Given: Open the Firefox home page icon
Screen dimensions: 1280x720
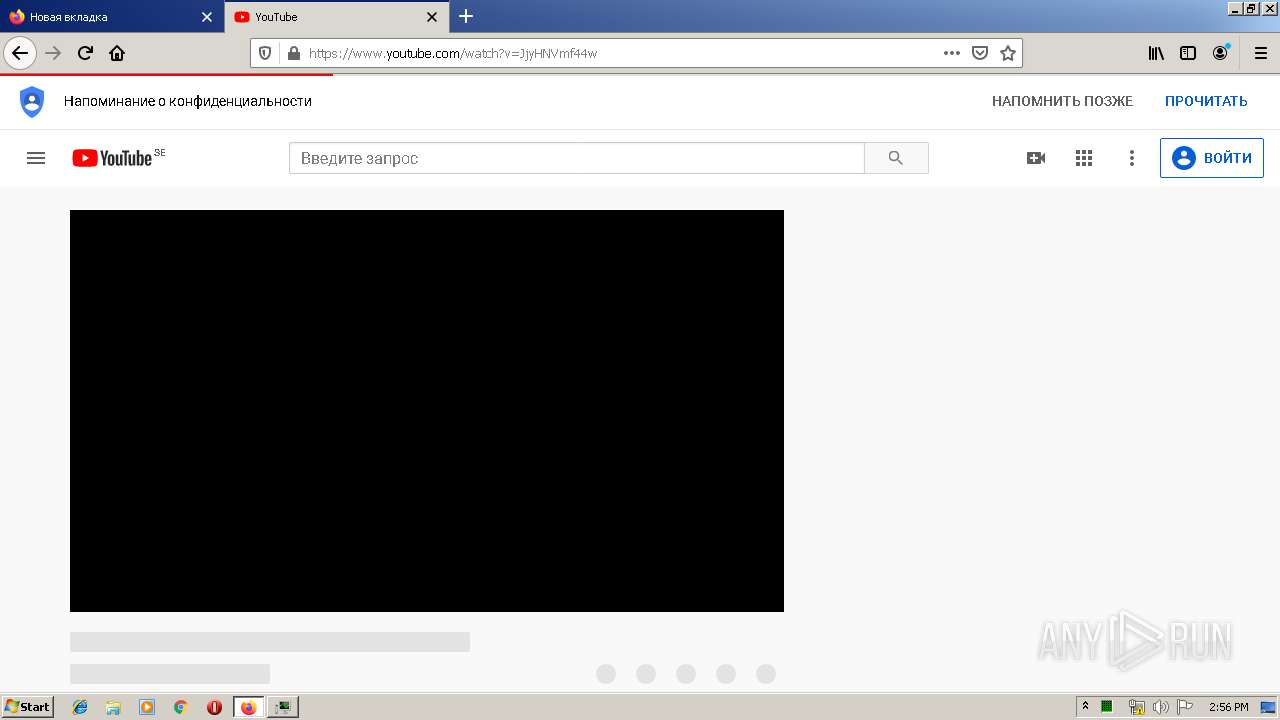Looking at the screenshot, I should pos(117,53).
